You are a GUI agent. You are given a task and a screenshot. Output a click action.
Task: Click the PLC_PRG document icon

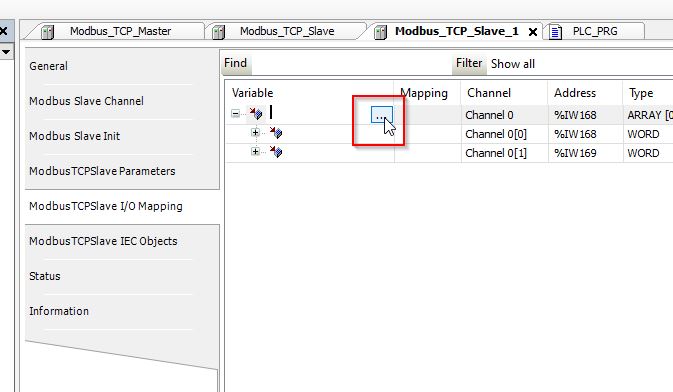[x=555, y=32]
